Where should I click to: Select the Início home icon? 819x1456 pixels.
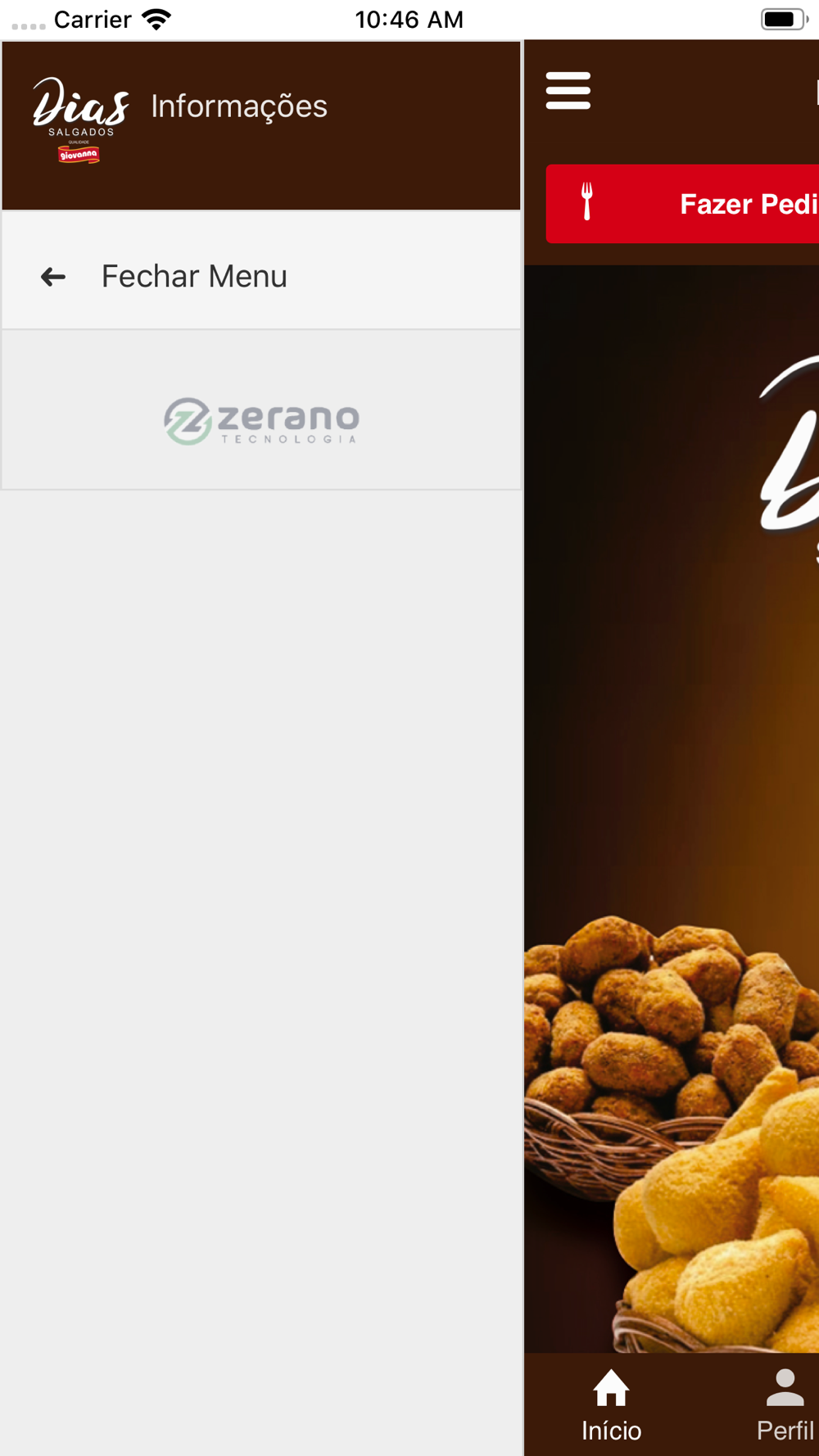point(611,1387)
